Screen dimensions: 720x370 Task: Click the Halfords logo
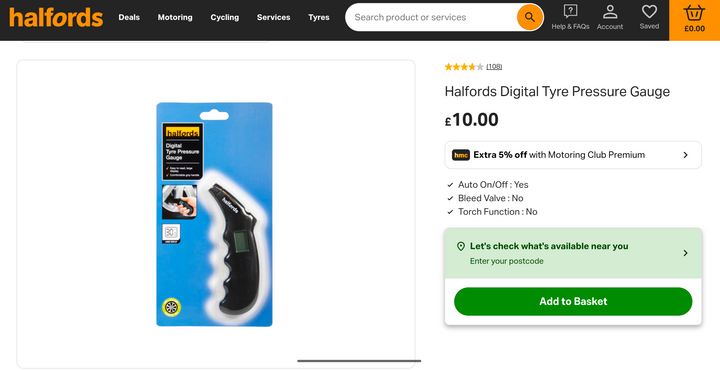[56, 17]
